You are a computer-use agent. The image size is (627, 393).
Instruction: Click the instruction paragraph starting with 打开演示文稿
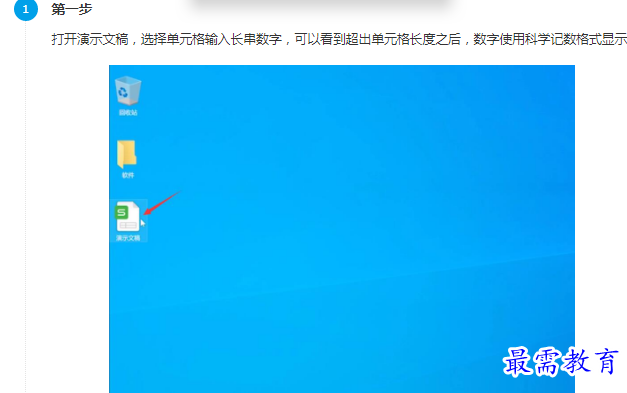339,39
